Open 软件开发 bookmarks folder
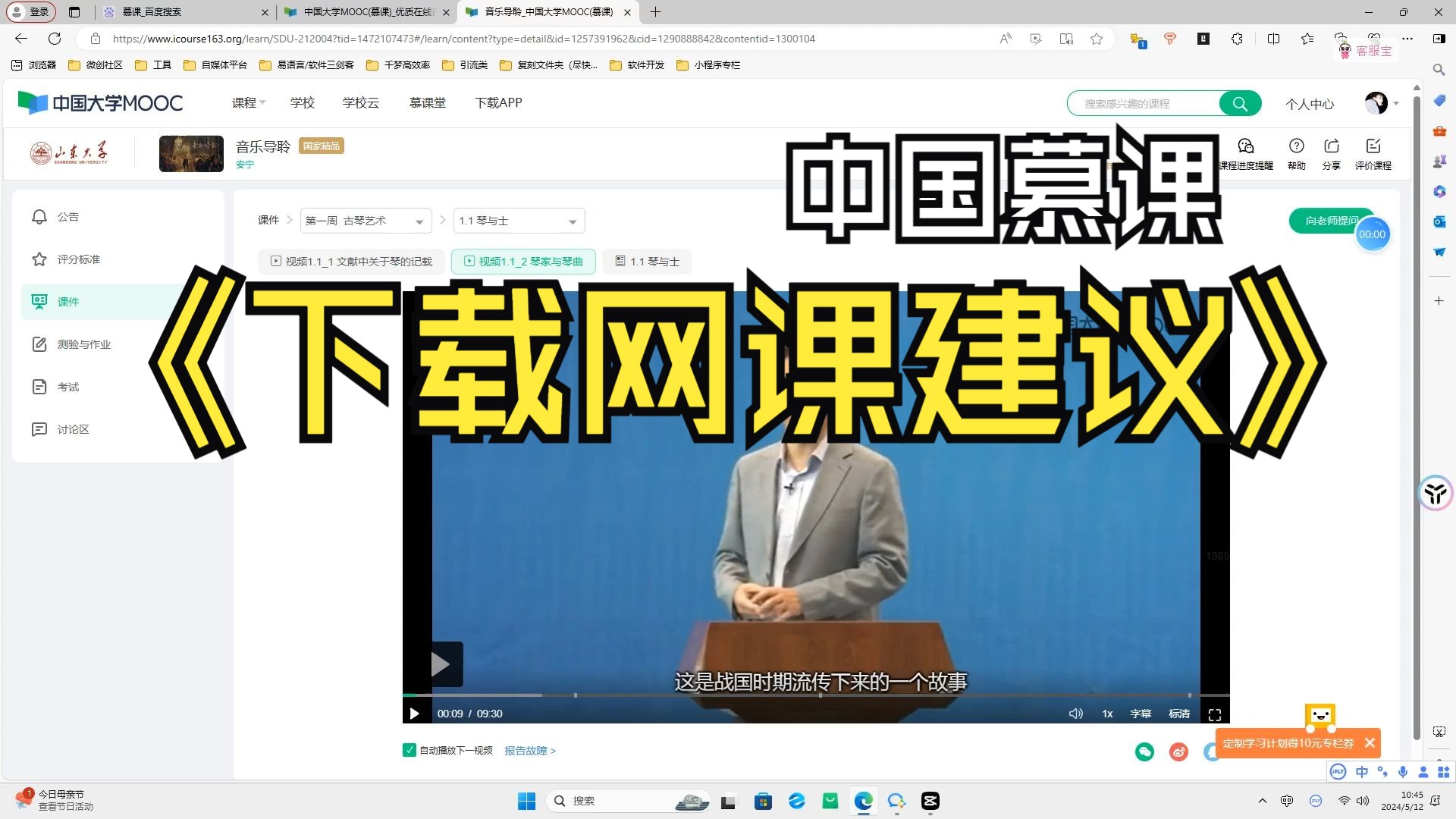 coord(638,65)
